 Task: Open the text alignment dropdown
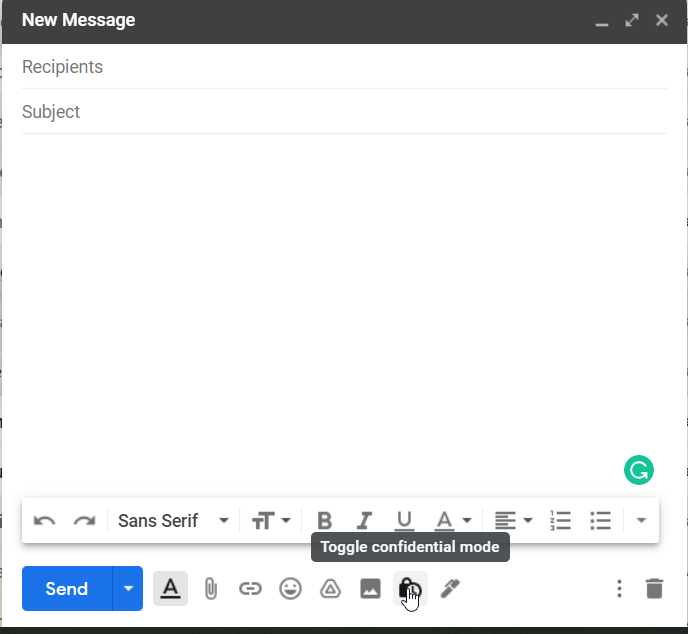click(513, 521)
